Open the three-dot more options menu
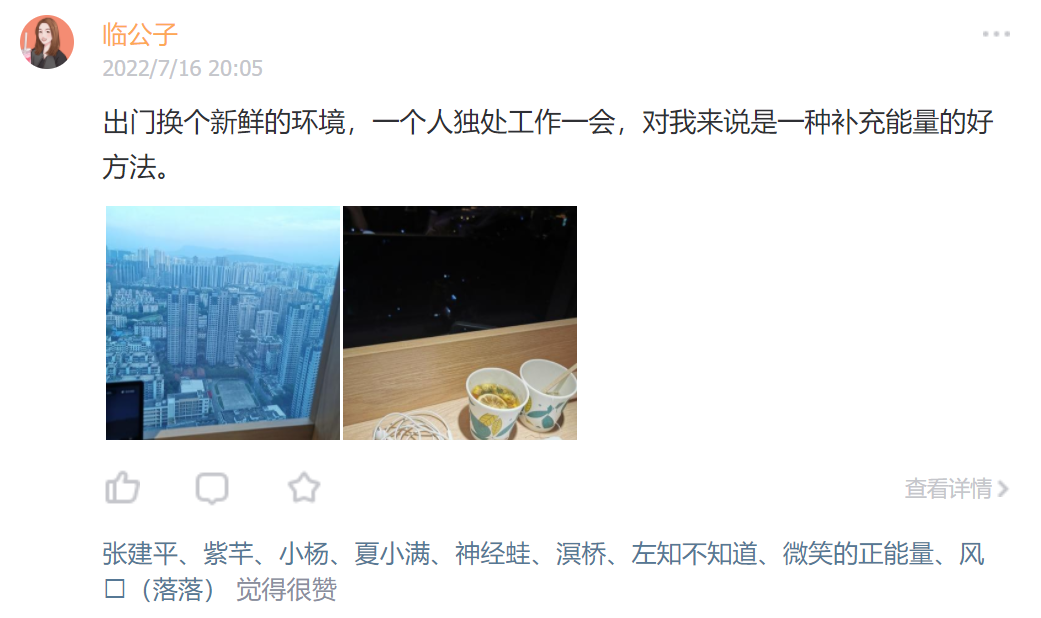The width and height of the screenshot is (1041, 618). coord(996,34)
